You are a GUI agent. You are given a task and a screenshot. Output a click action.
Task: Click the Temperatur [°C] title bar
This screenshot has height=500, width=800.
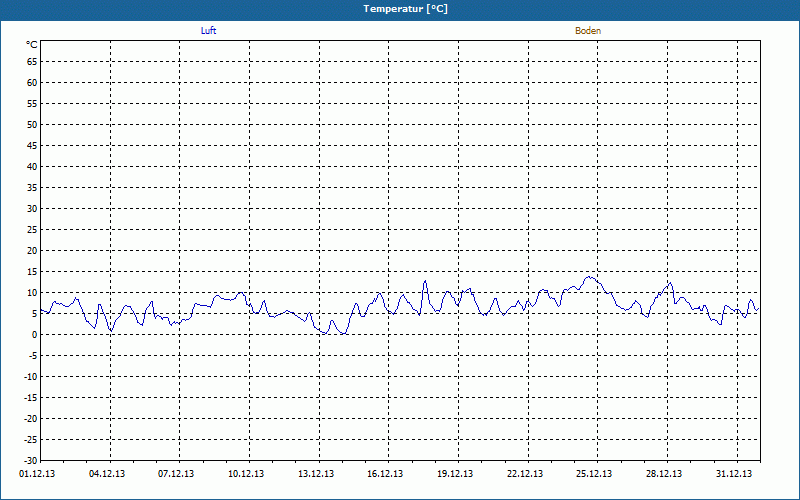(x=400, y=9)
